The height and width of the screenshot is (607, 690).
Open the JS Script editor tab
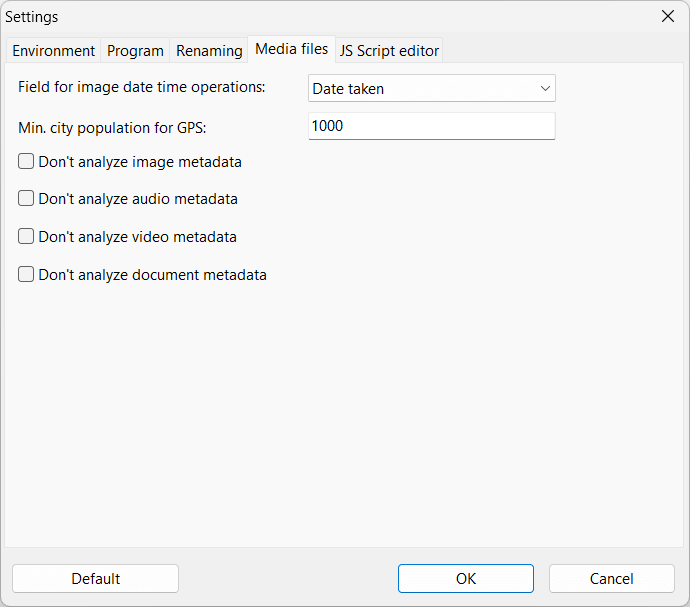tap(389, 51)
